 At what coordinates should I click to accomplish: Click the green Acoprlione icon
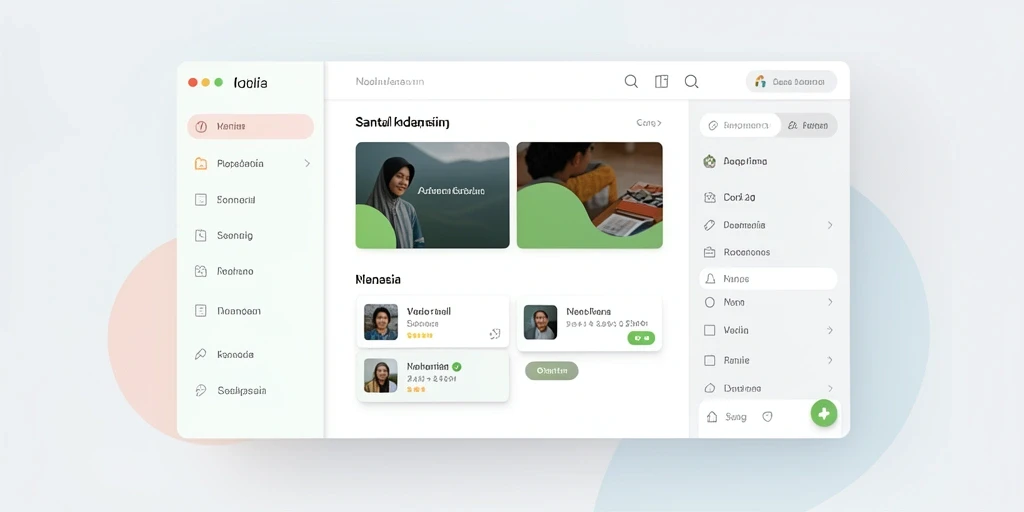coord(710,161)
